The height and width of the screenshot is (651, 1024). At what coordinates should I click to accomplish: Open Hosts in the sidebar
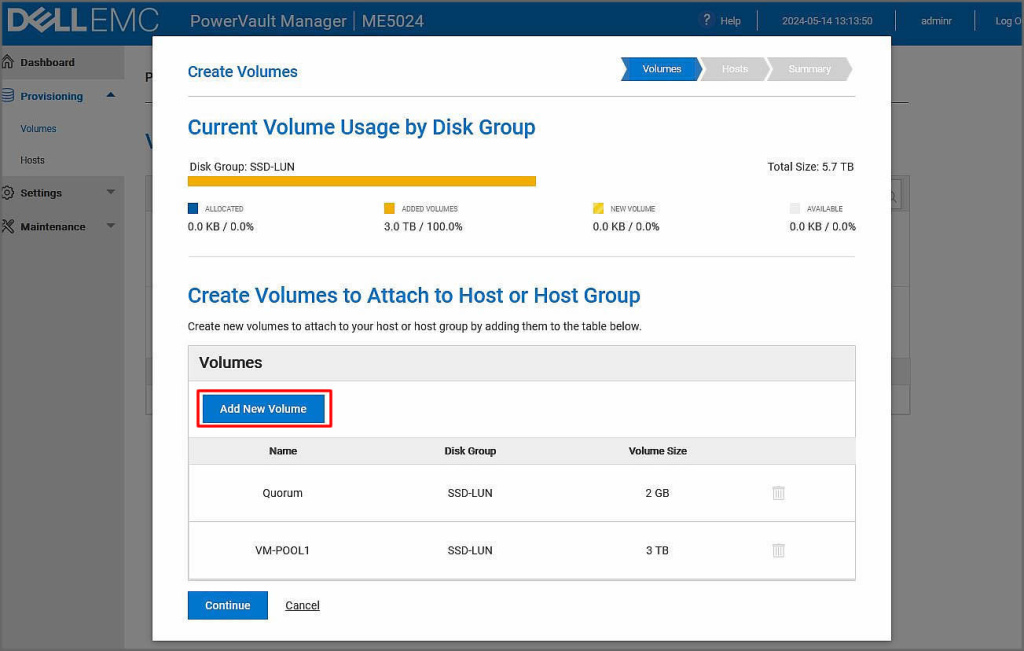tap(32, 160)
